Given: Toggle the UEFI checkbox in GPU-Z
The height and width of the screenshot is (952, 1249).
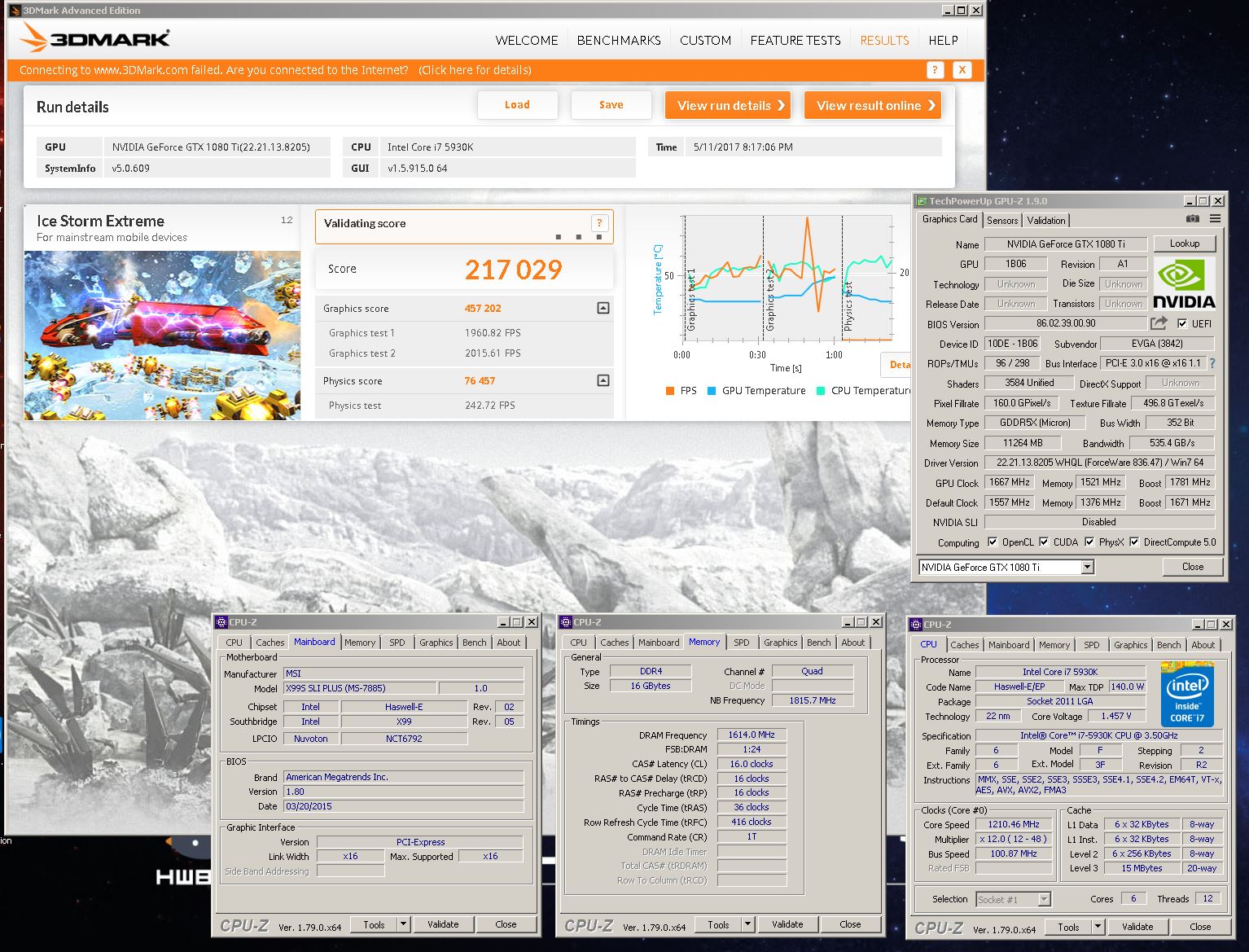Looking at the screenshot, I should (1182, 323).
